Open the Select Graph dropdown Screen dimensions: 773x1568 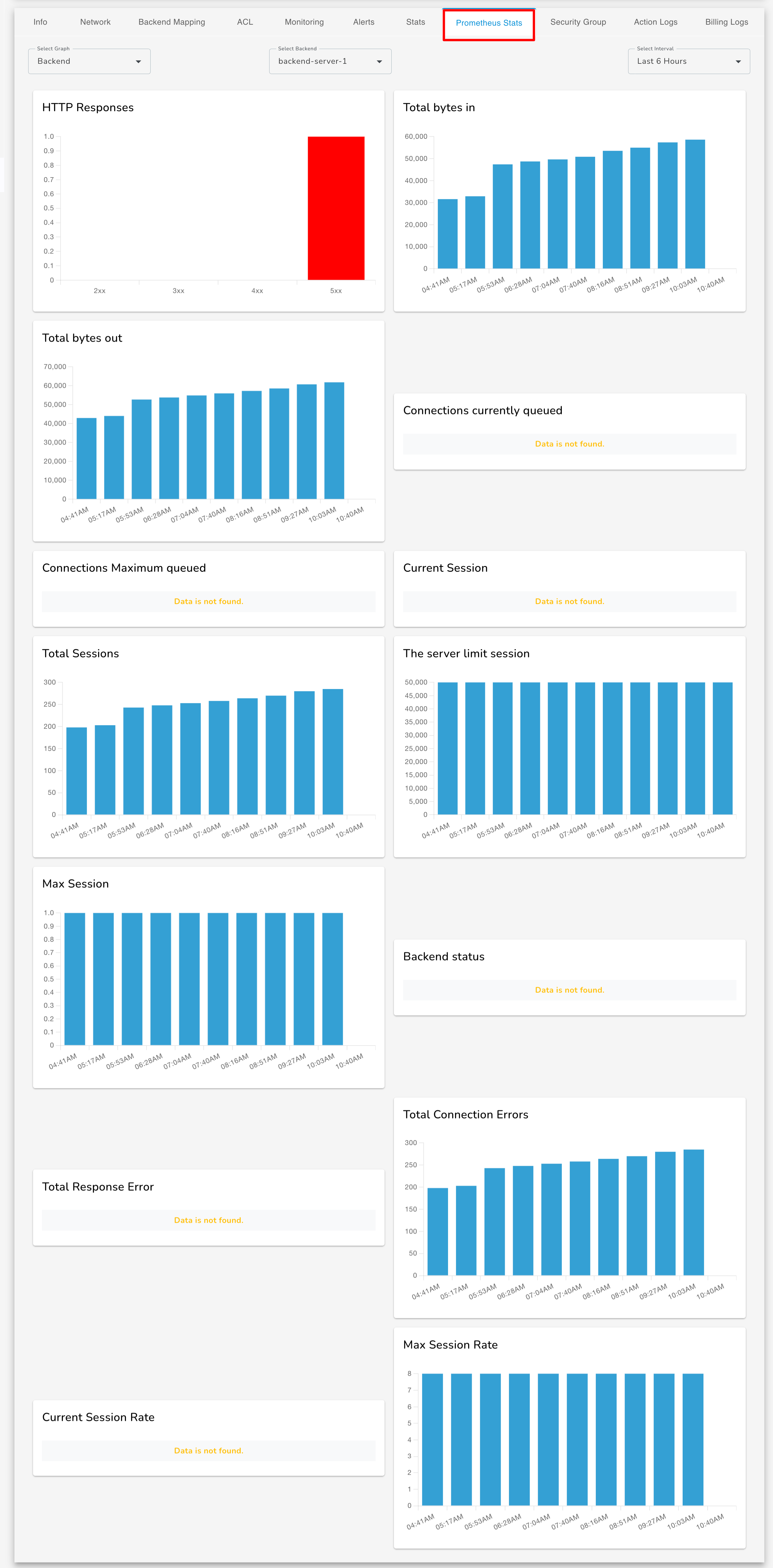tap(89, 61)
